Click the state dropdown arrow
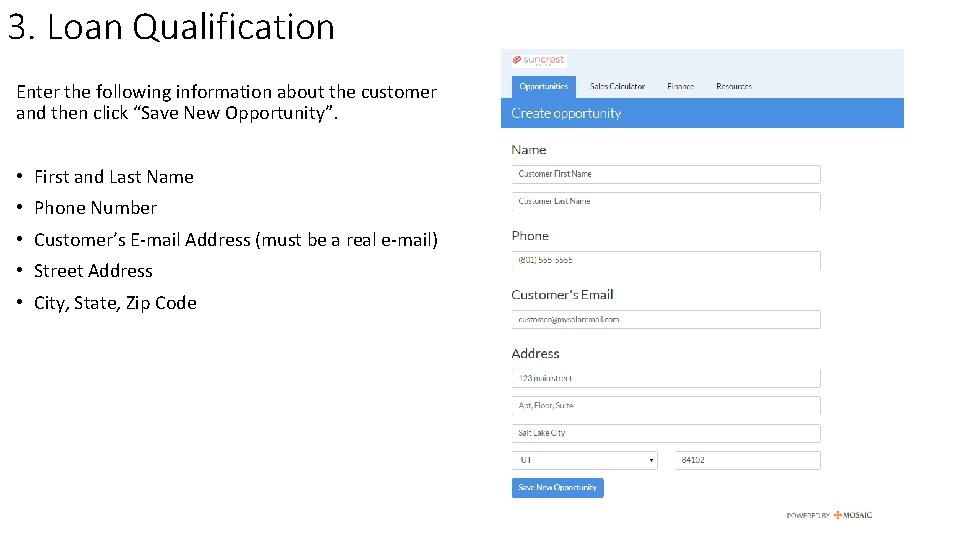 (x=652, y=461)
